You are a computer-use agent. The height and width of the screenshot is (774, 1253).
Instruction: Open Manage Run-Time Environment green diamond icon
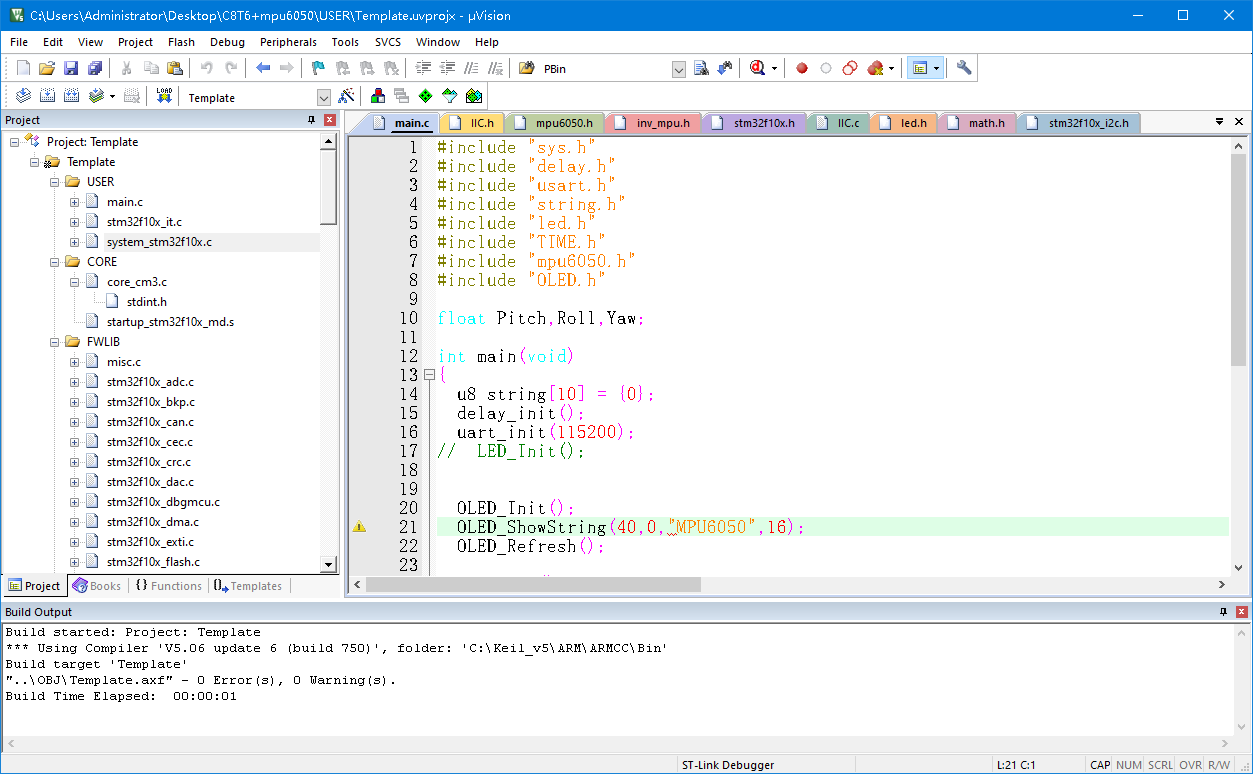(426, 96)
